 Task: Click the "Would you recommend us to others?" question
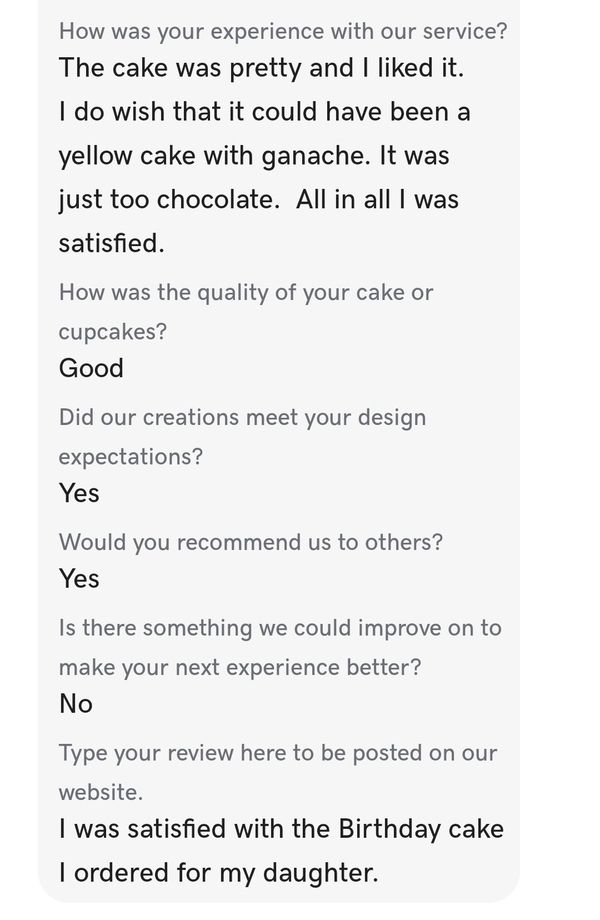250,542
